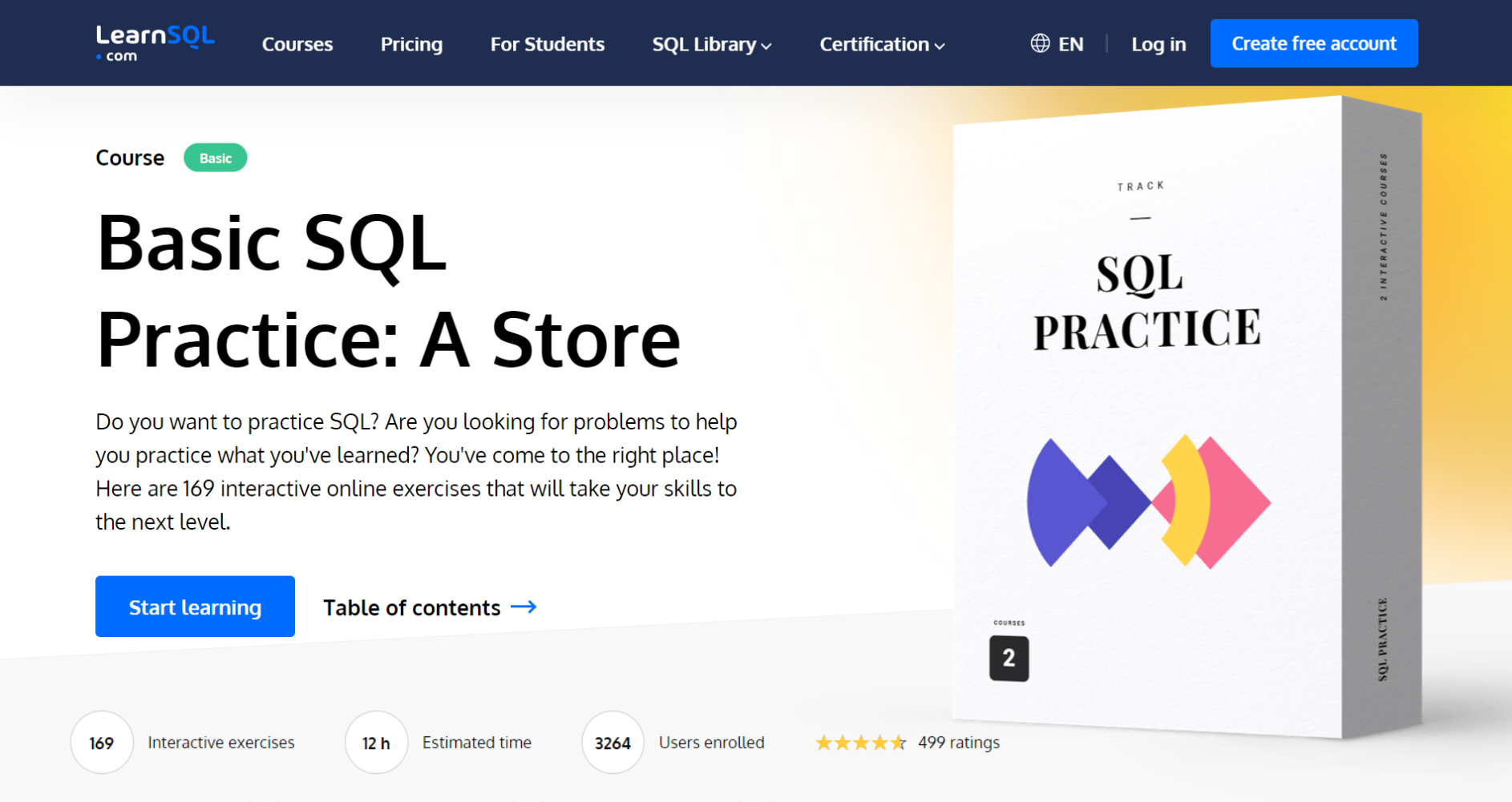Click the 499 ratings text

(x=959, y=743)
